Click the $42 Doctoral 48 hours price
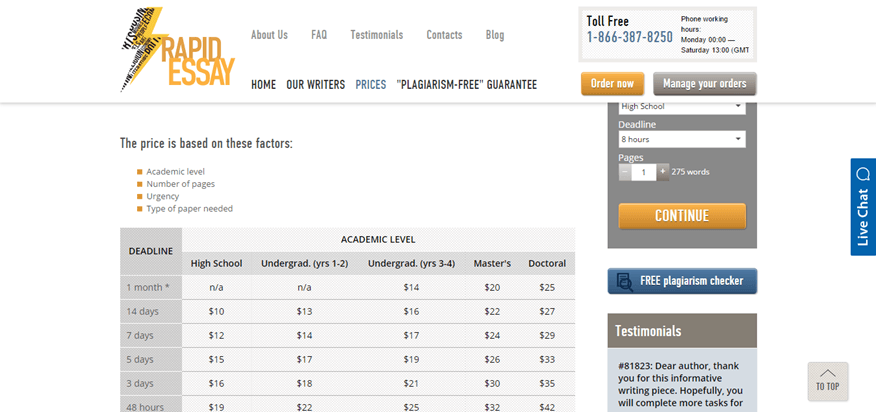The image size is (876, 412). (548, 408)
